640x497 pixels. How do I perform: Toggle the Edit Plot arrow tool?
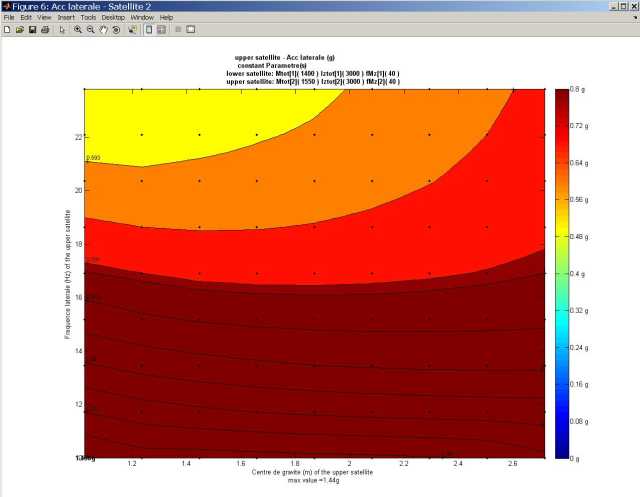coord(61,30)
